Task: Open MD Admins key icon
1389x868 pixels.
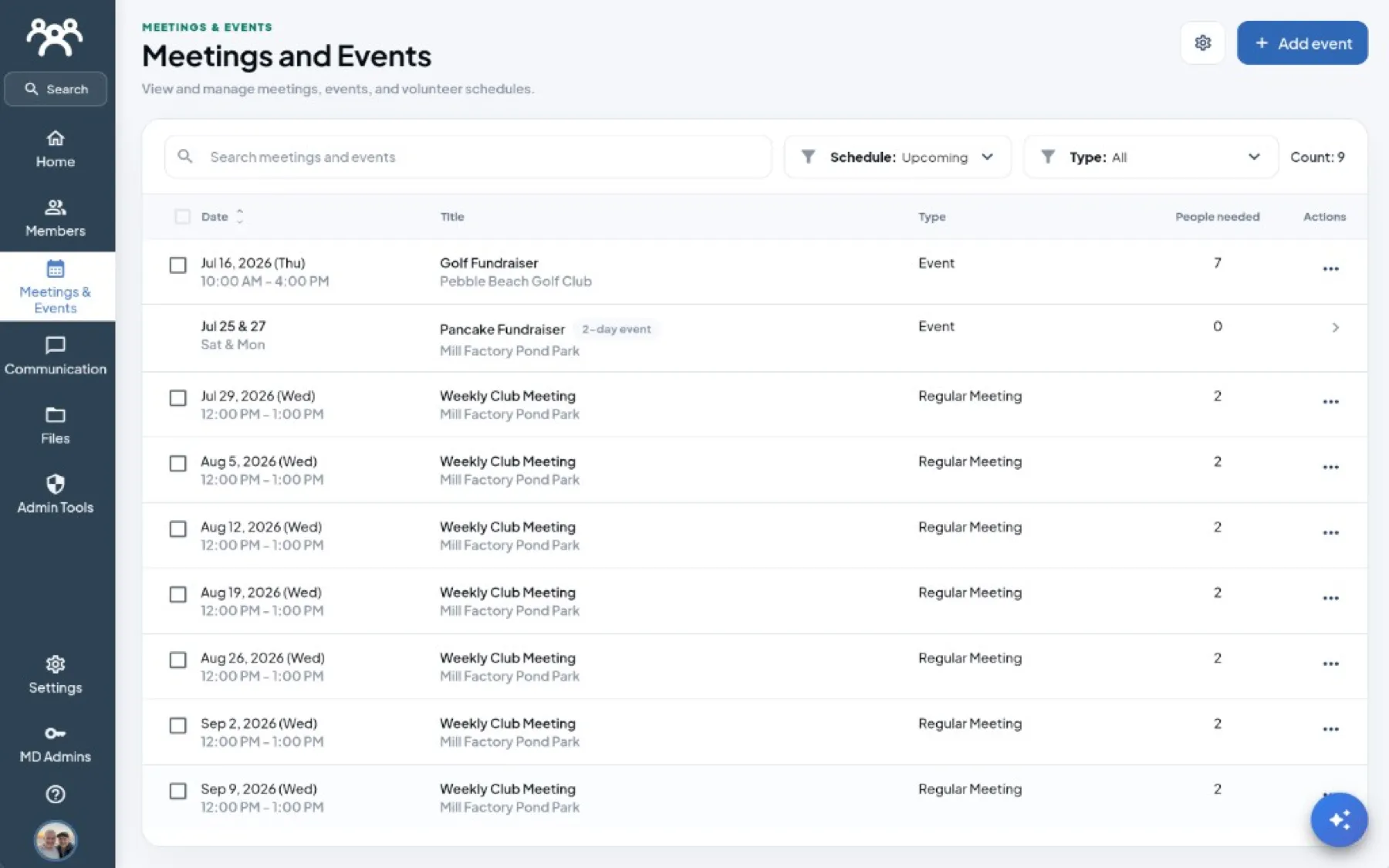Action: (55, 733)
